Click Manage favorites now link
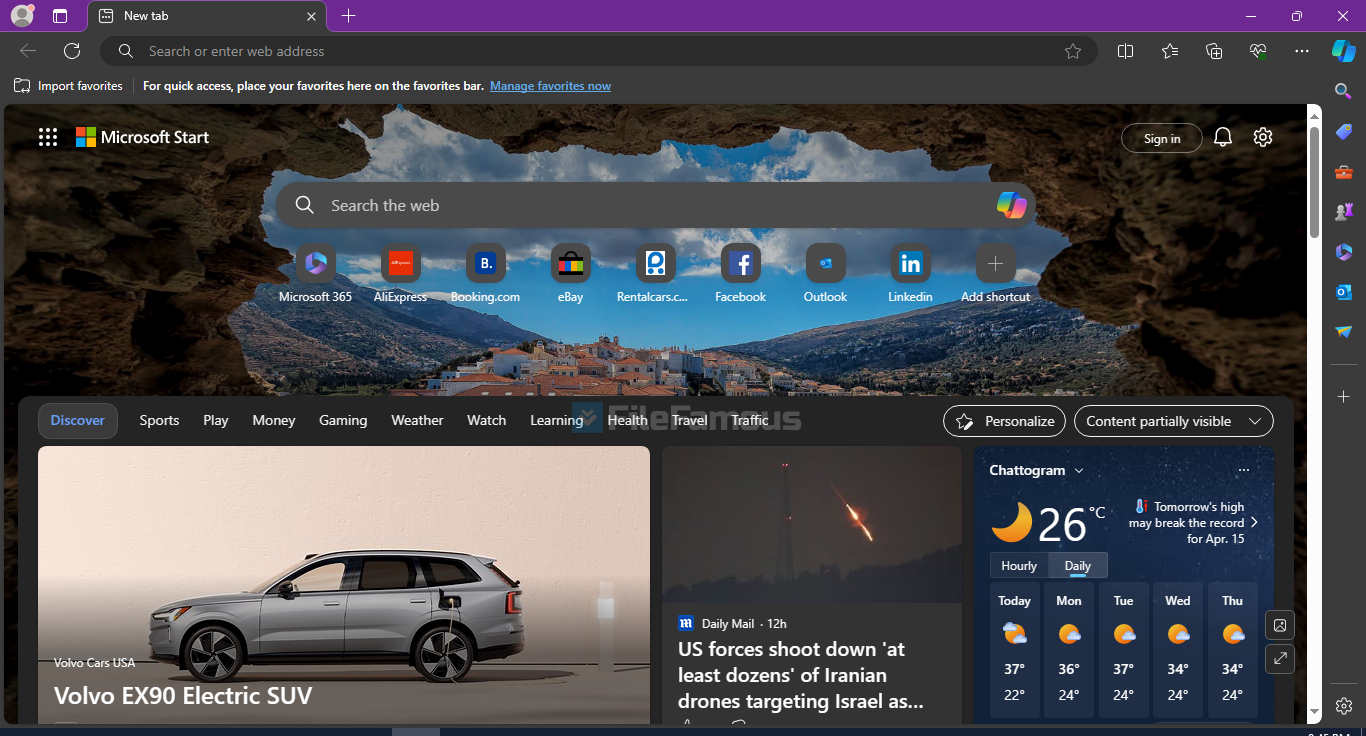The width and height of the screenshot is (1366, 736). [550, 86]
